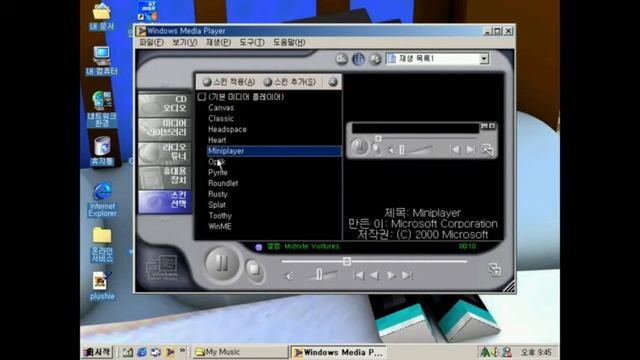Image resolution: width=640 pixels, height=360 pixels.
Task: Select the WinME skin
Action: click(220, 227)
